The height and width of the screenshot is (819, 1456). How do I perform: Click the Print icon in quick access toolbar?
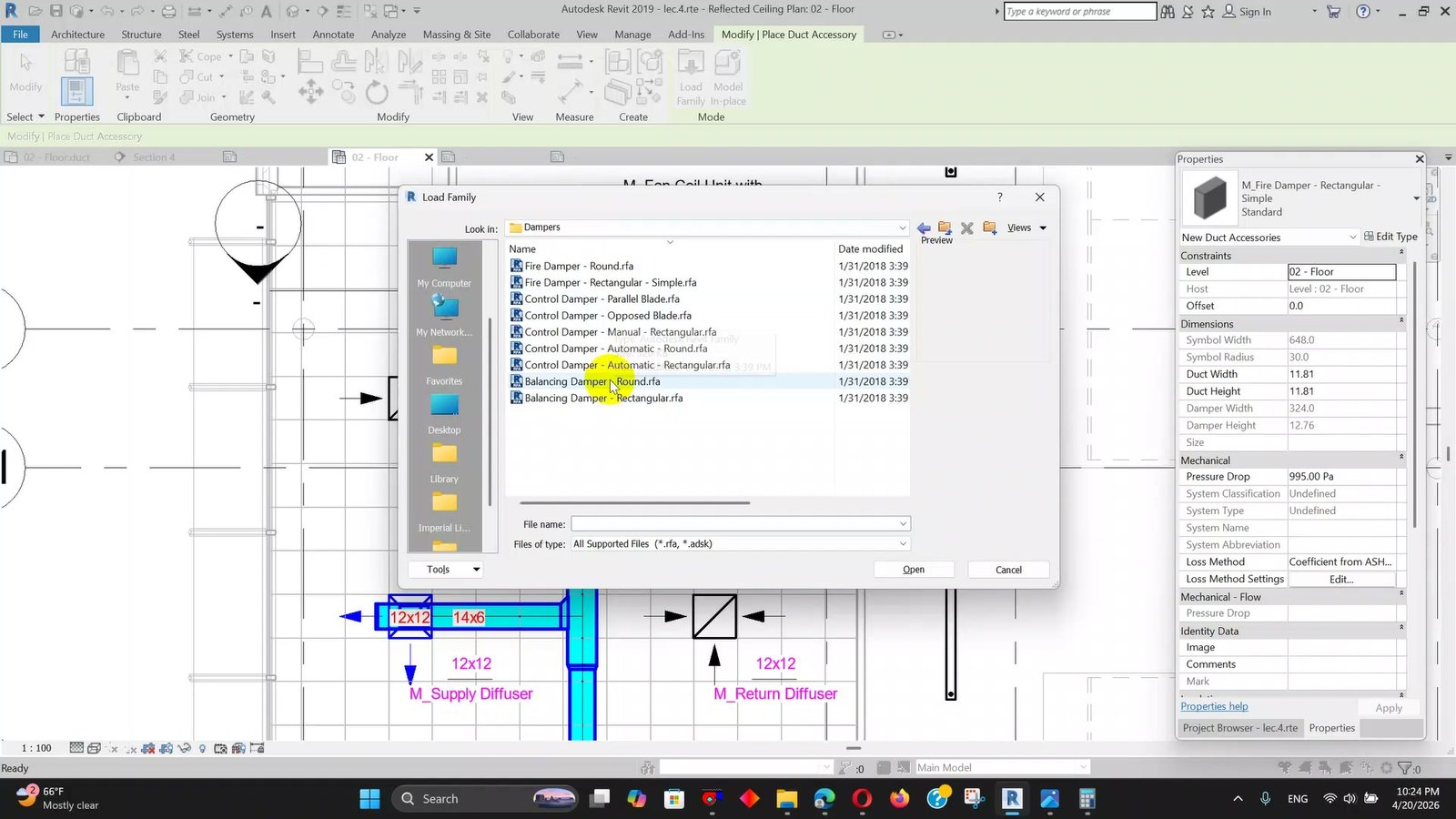pyautogui.click(x=168, y=11)
